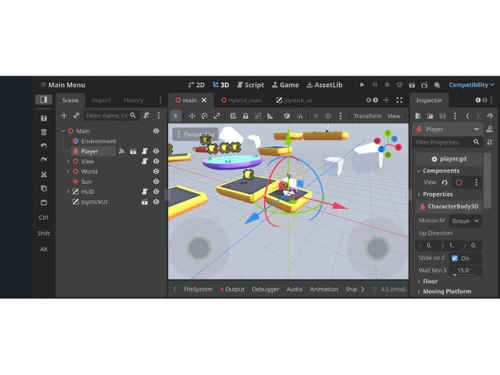Click remote debug deploy icon

tap(399, 85)
